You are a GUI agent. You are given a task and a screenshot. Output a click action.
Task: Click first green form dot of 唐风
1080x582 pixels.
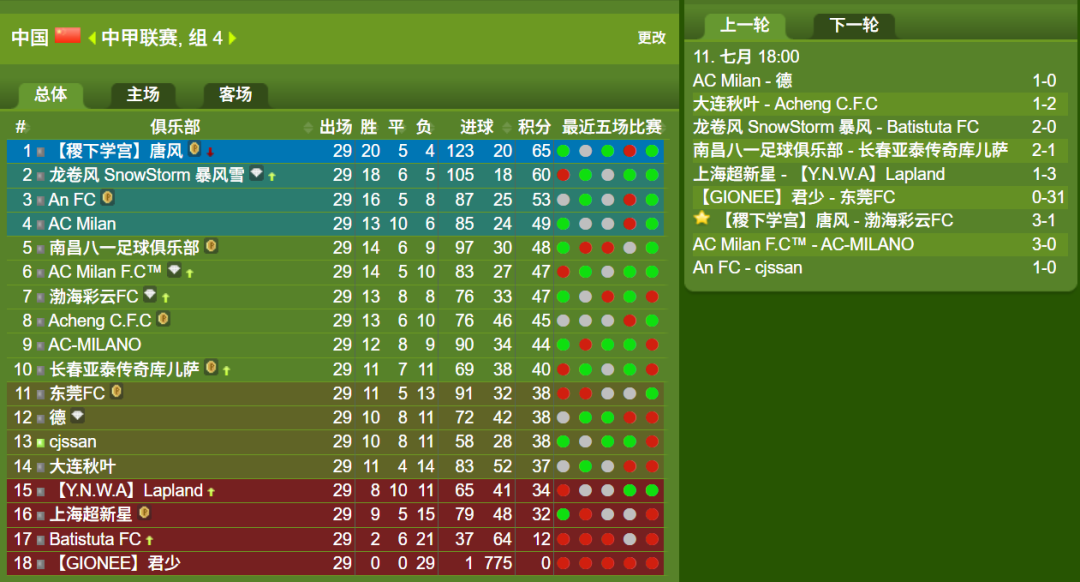(563, 151)
